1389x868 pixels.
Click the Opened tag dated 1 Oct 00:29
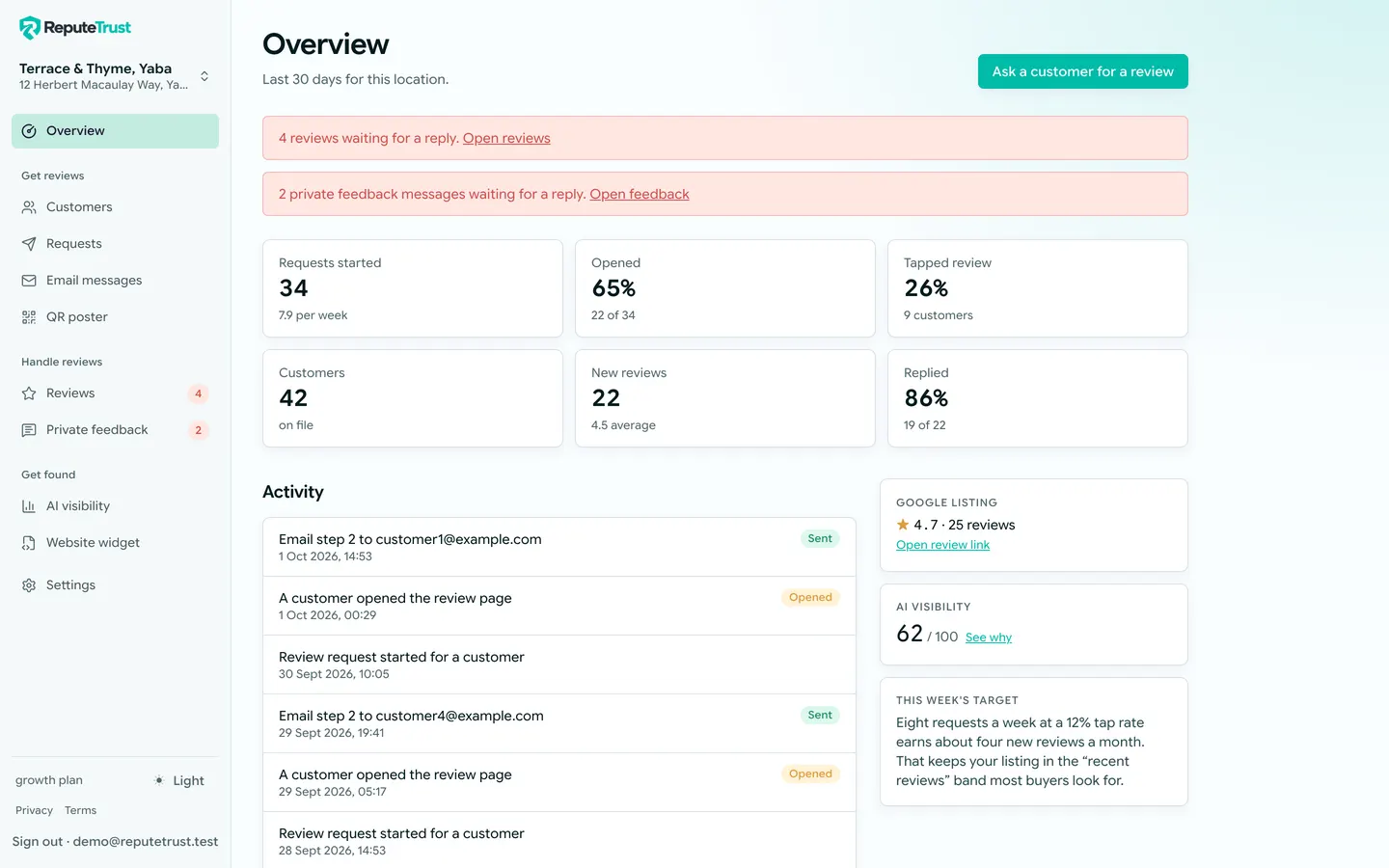coord(810,598)
